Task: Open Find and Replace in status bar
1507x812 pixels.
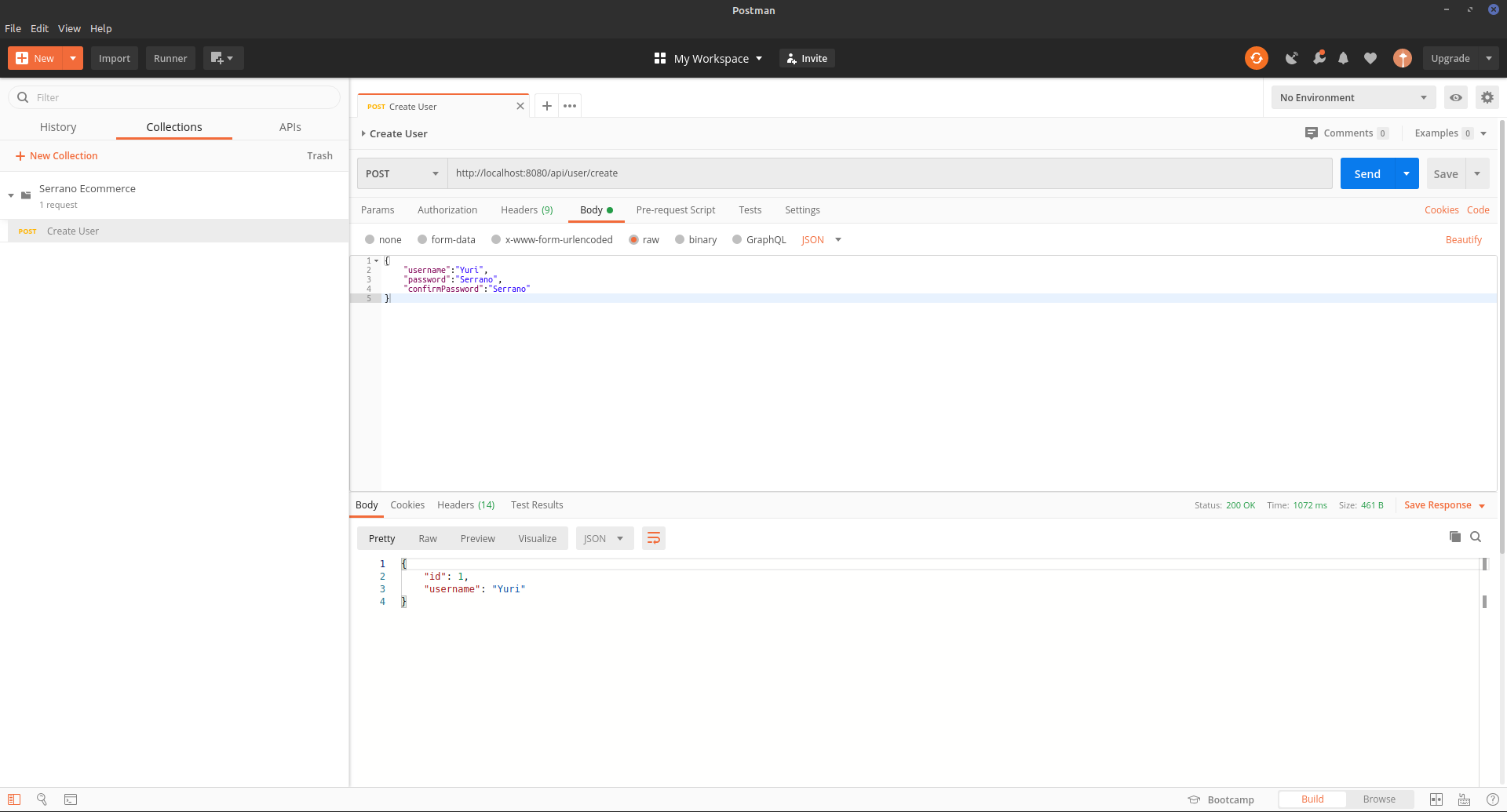Action: tap(42, 799)
